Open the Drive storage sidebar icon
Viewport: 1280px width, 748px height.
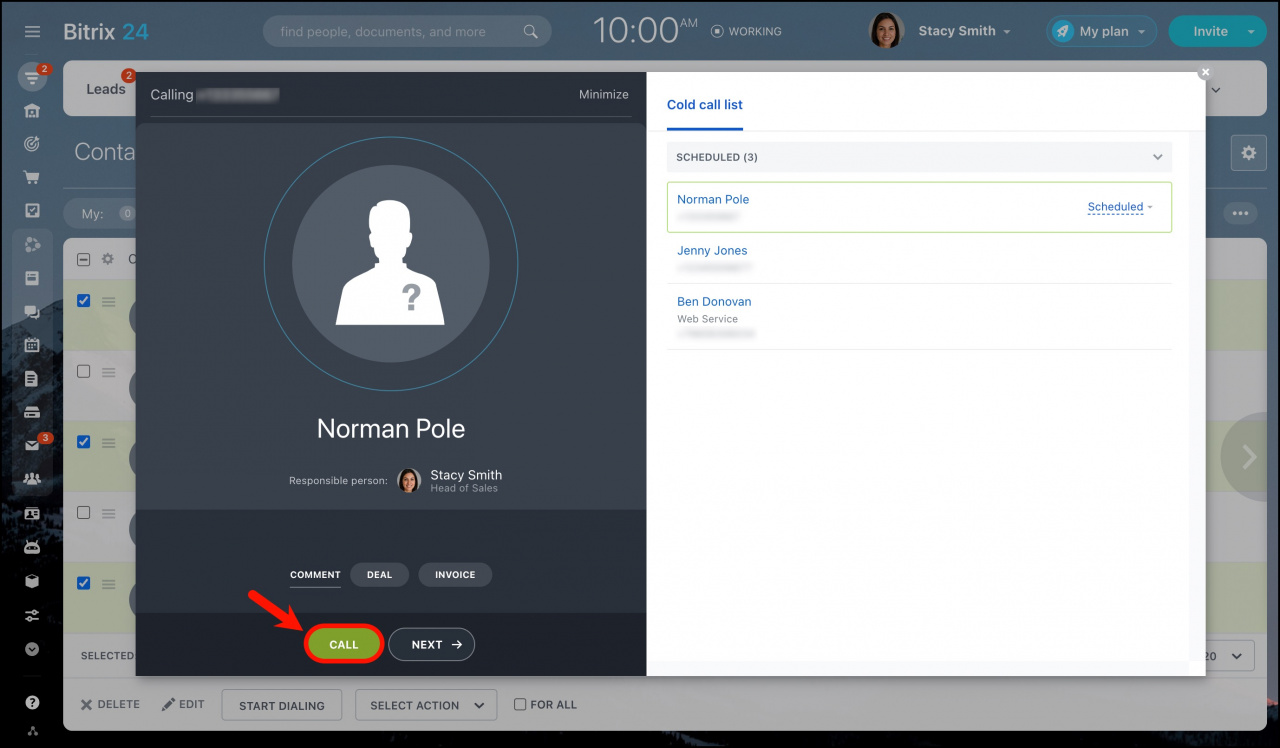pyautogui.click(x=32, y=412)
